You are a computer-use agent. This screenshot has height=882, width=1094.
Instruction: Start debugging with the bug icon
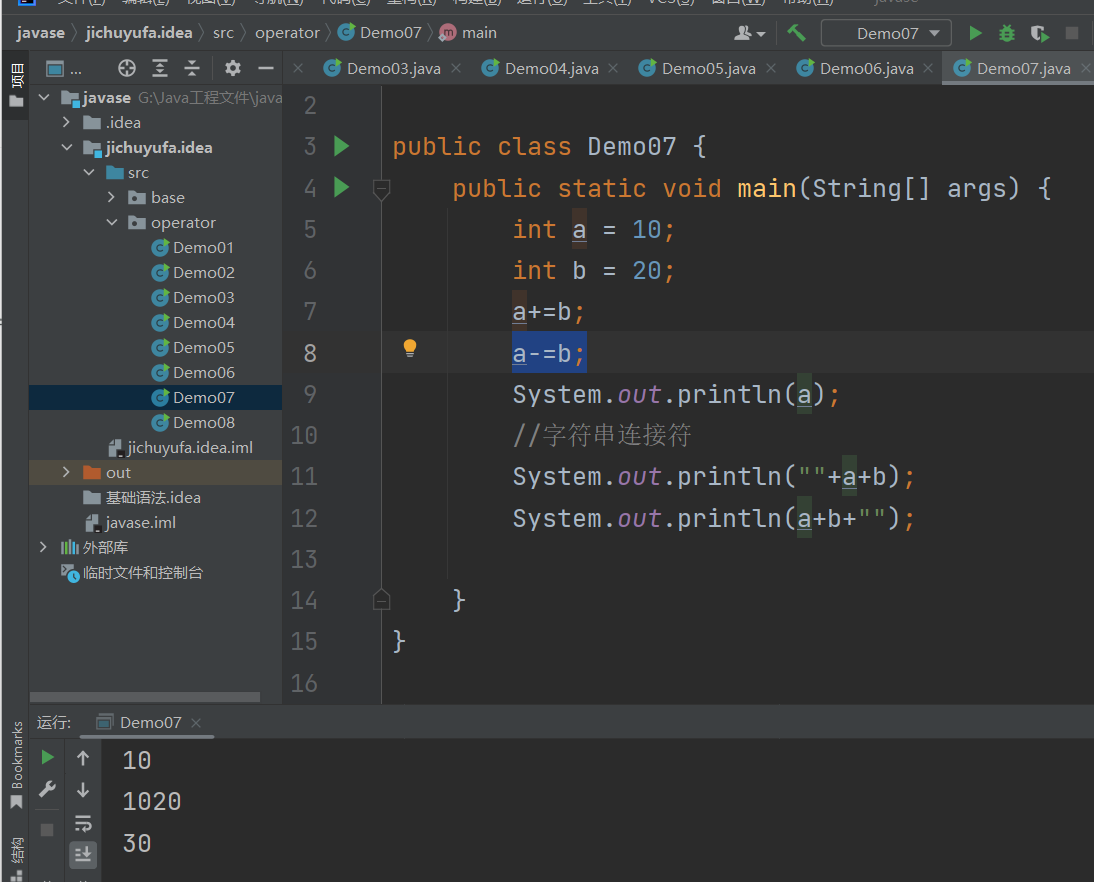pyautogui.click(x=1007, y=33)
